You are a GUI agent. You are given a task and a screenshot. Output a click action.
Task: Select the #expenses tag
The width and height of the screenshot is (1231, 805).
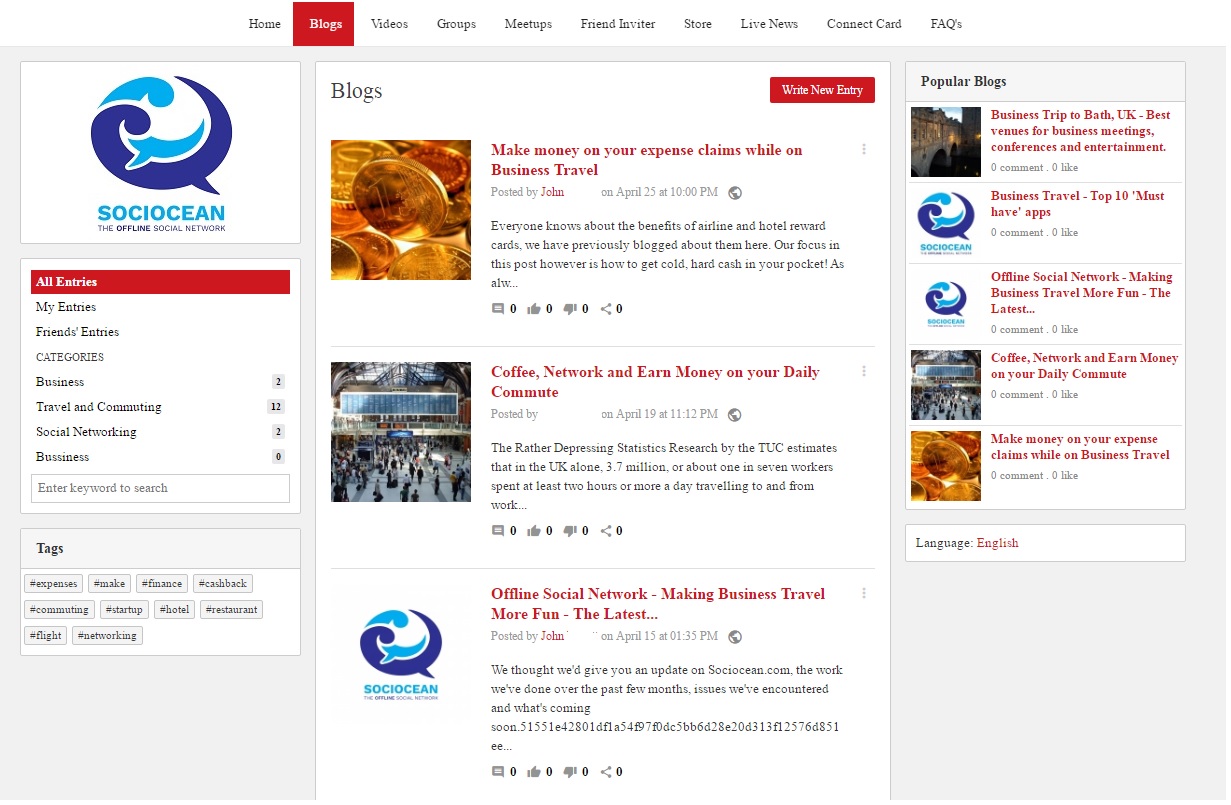tap(54, 584)
